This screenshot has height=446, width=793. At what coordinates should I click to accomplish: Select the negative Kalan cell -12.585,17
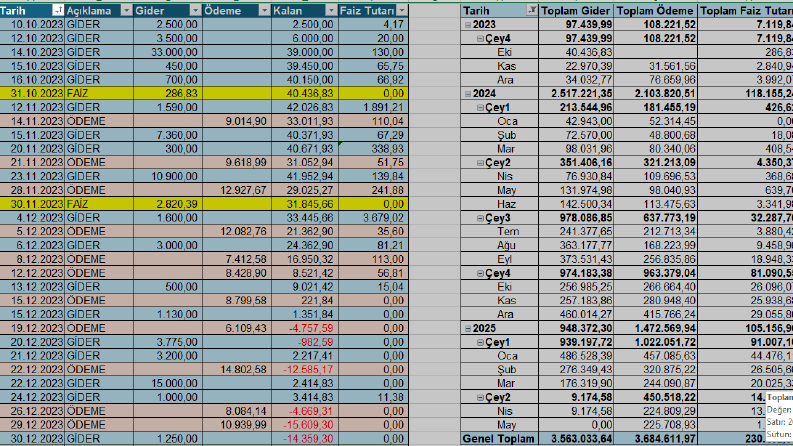click(x=305, y=370)
